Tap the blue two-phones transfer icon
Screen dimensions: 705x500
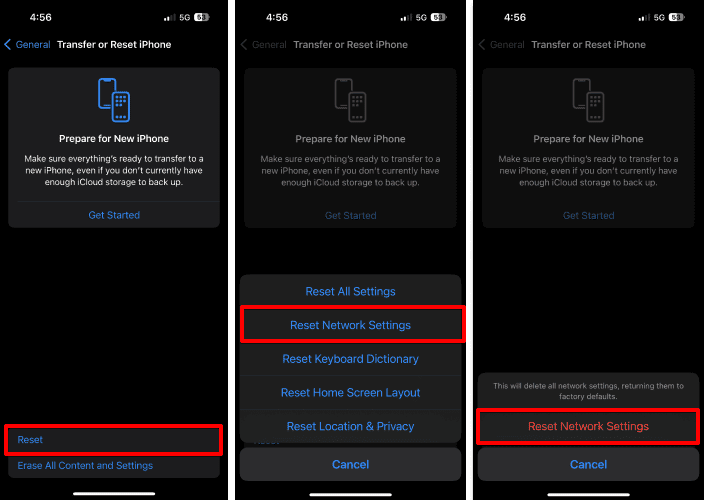click(114, 100)
